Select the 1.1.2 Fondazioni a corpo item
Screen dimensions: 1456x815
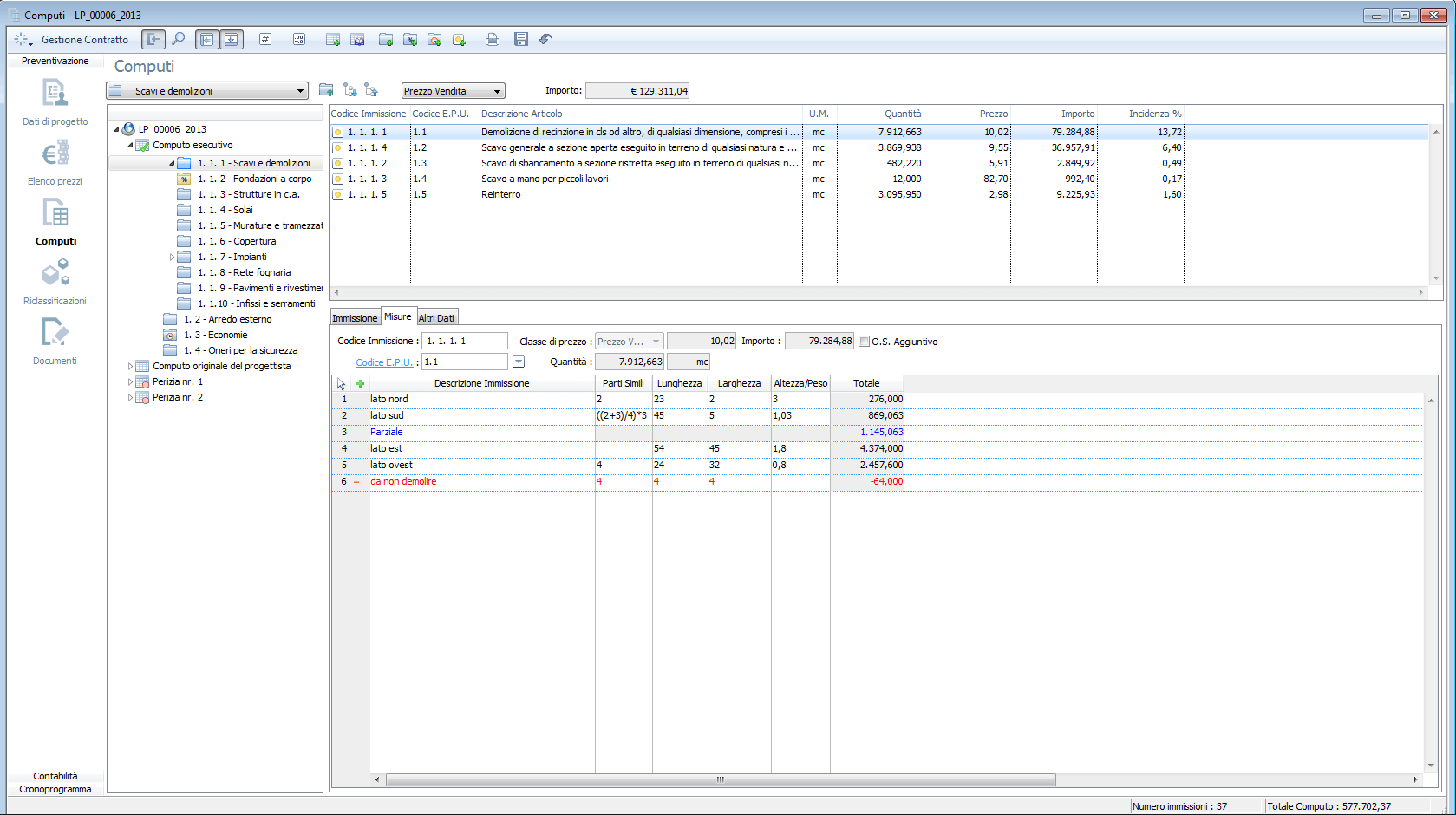point(254,179)
